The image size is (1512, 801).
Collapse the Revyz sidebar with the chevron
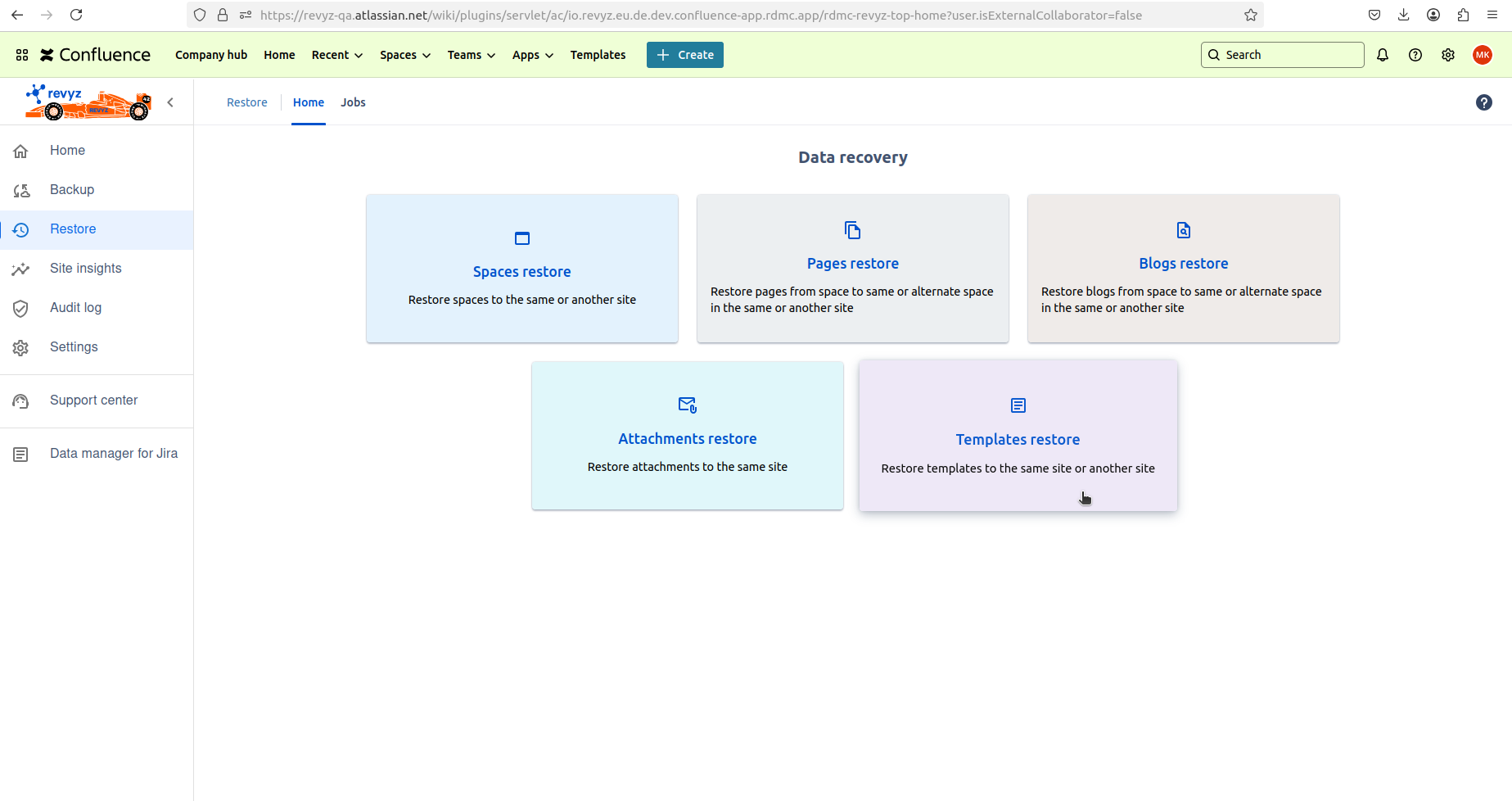(170, 102)
